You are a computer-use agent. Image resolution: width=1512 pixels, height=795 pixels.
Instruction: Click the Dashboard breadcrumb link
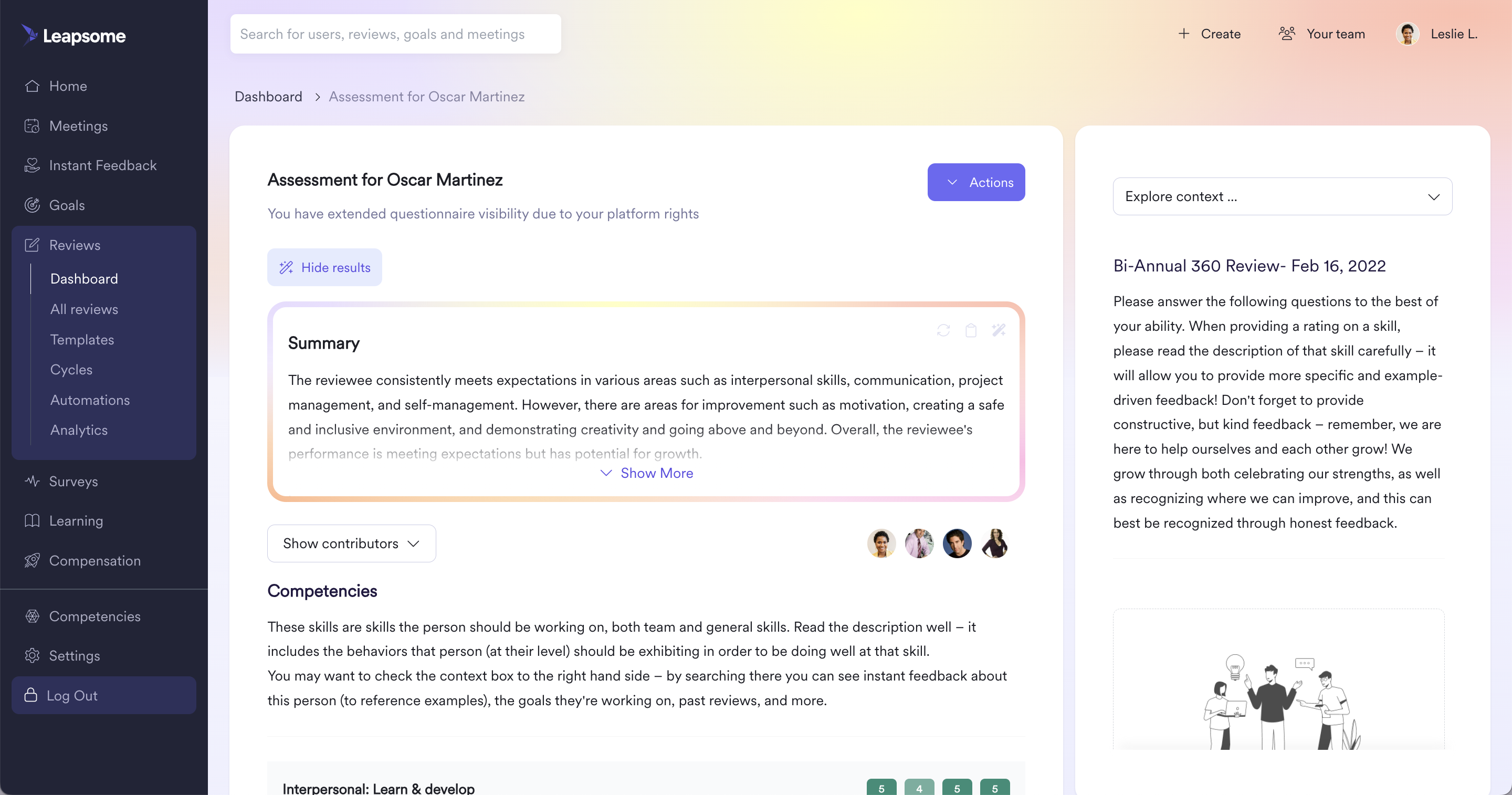268,97
